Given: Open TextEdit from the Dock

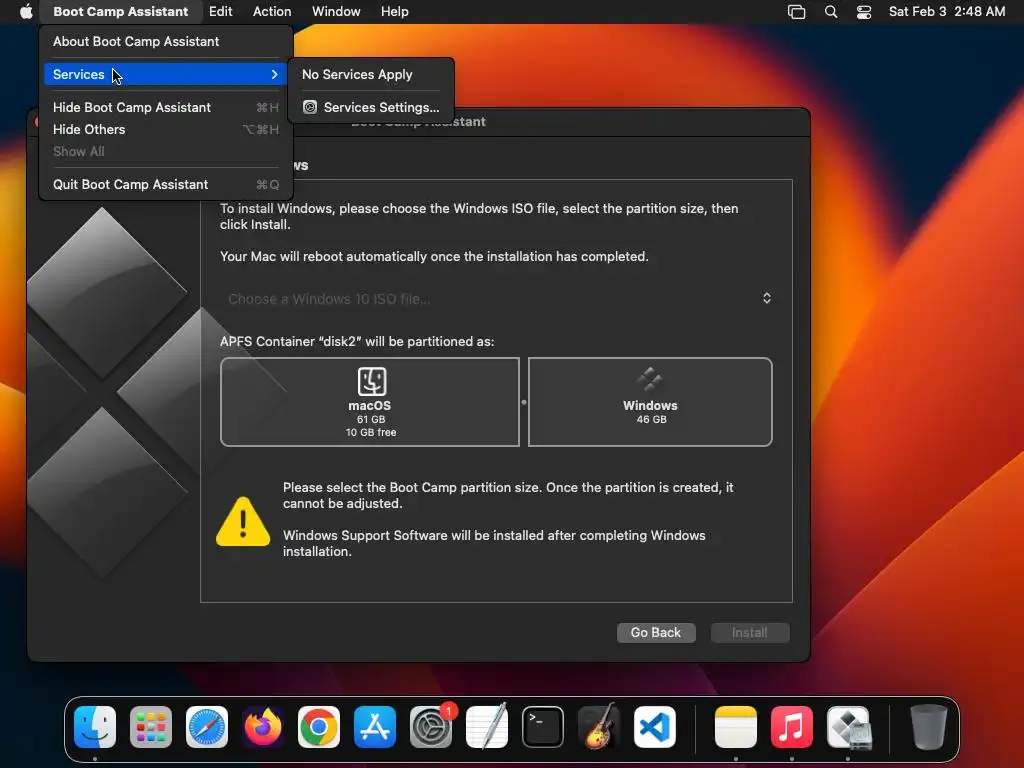Looking at the screenshot, I should 487,726.
